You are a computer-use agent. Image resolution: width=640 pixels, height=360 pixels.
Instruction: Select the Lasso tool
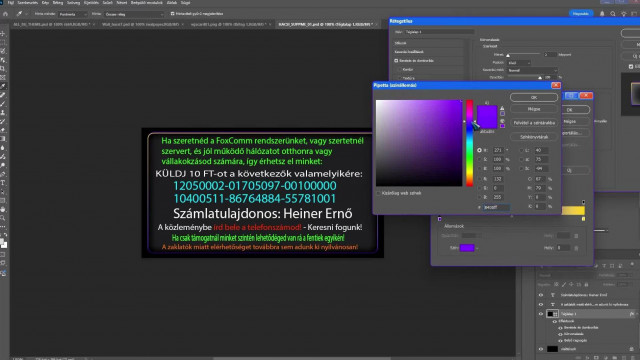[3, 51]
